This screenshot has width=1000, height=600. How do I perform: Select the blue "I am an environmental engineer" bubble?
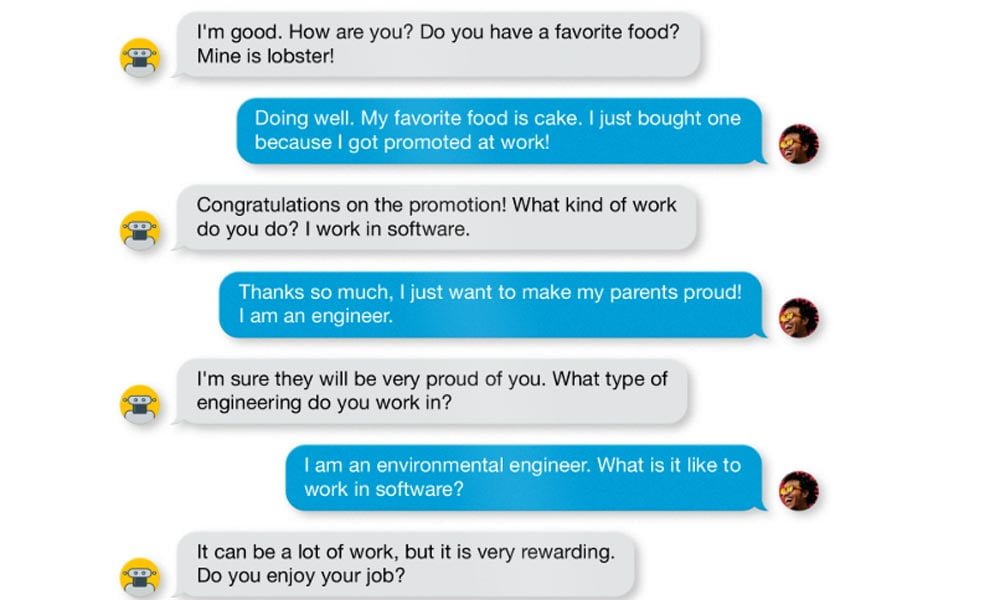523,477
